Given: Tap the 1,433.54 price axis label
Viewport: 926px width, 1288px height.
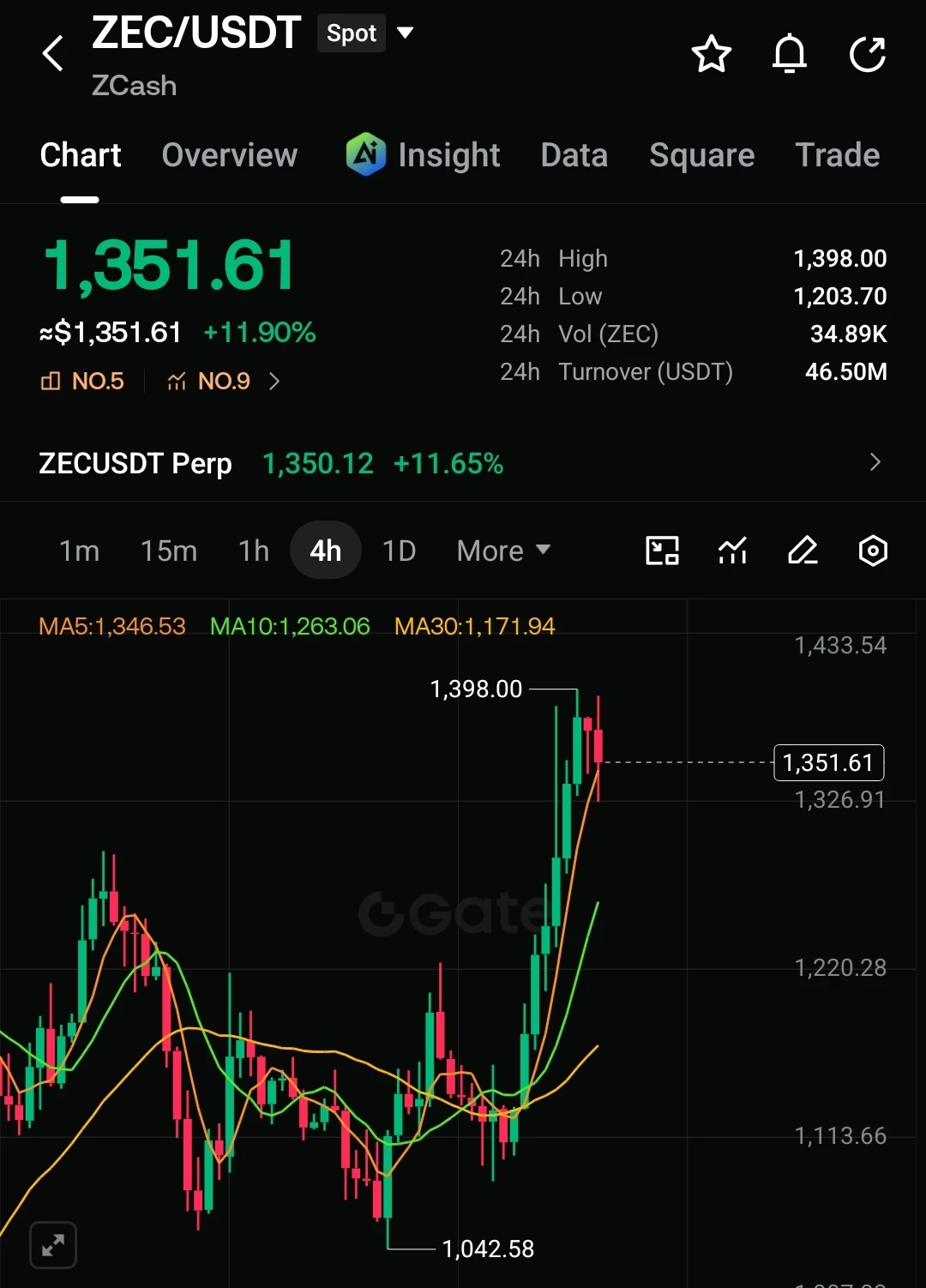Looking at the screenshot, I should pyautogui.click(x=840, y=645).
